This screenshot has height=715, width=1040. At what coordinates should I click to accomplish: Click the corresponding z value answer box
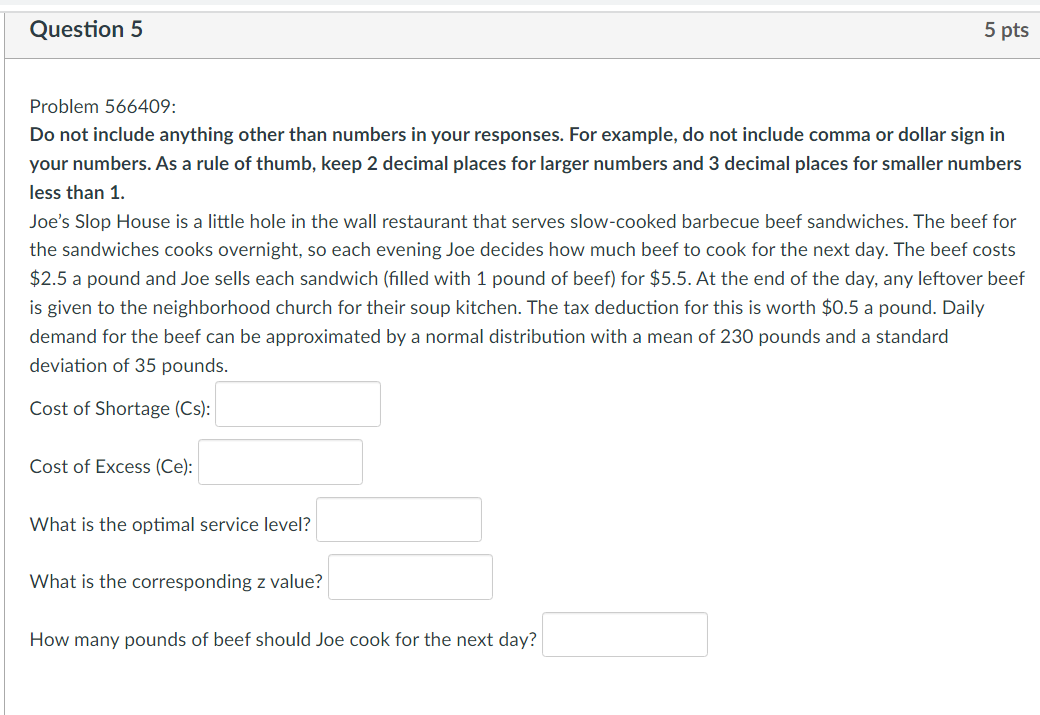click(410, 577)
